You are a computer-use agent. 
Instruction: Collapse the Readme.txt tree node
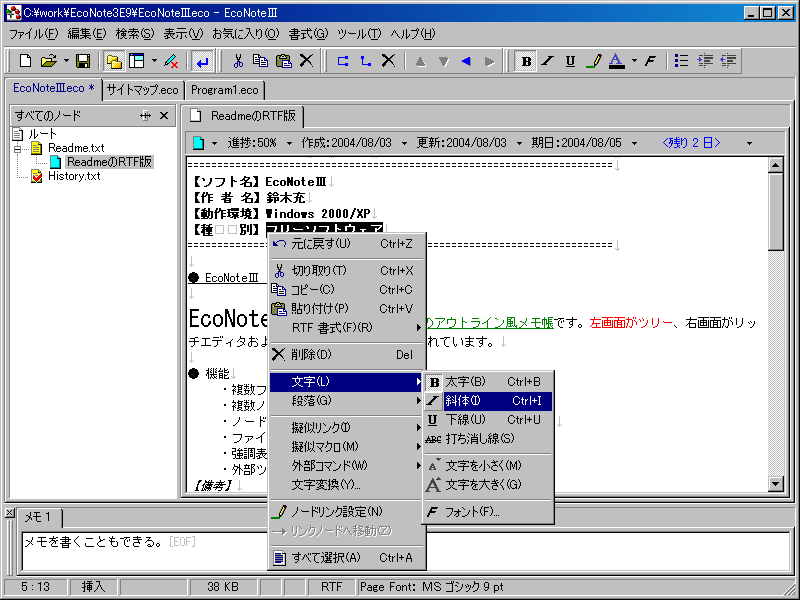pyautogui.click(x=18, y=149)
